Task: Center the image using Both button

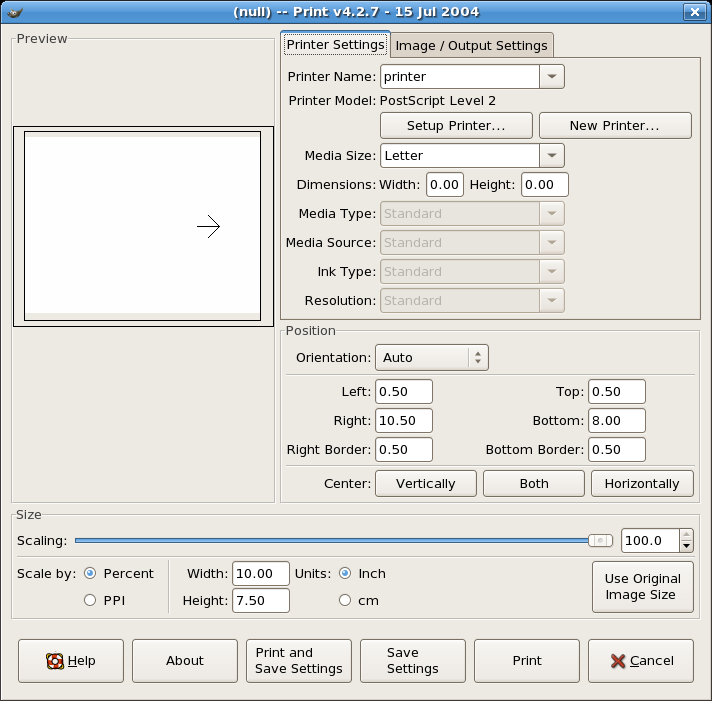Action: (534, 483)
